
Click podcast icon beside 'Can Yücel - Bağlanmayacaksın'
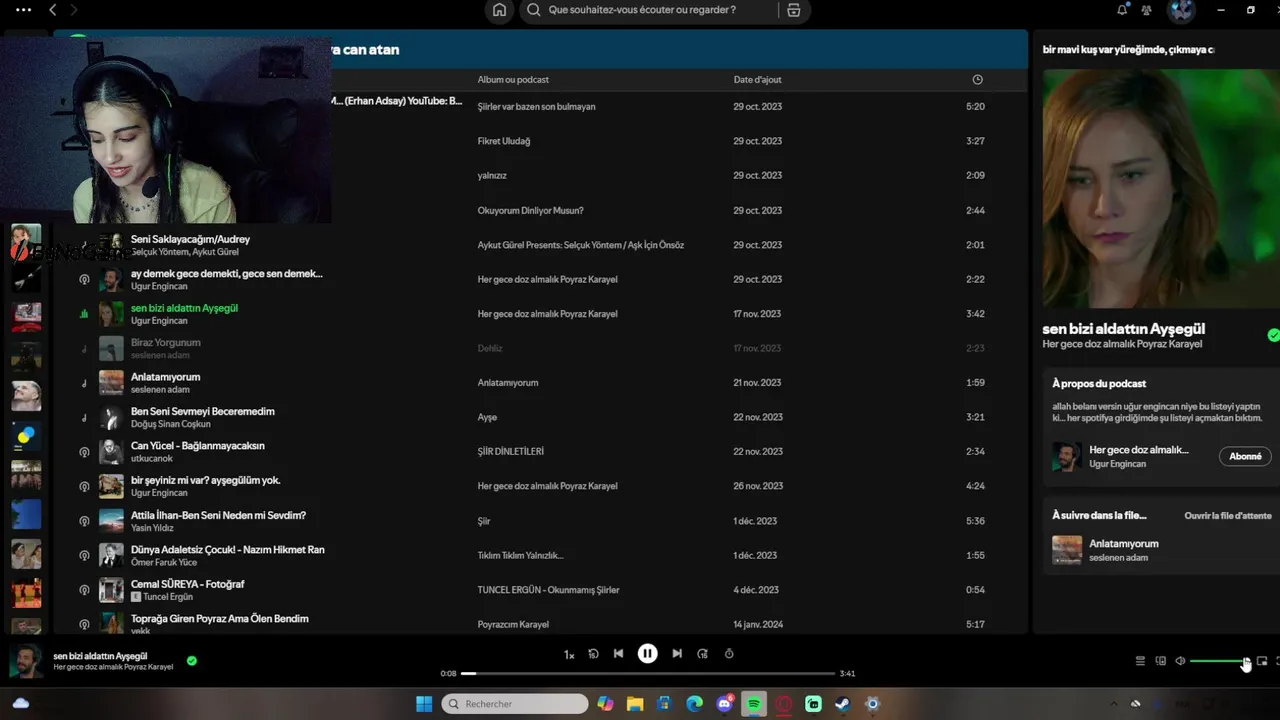84,452
